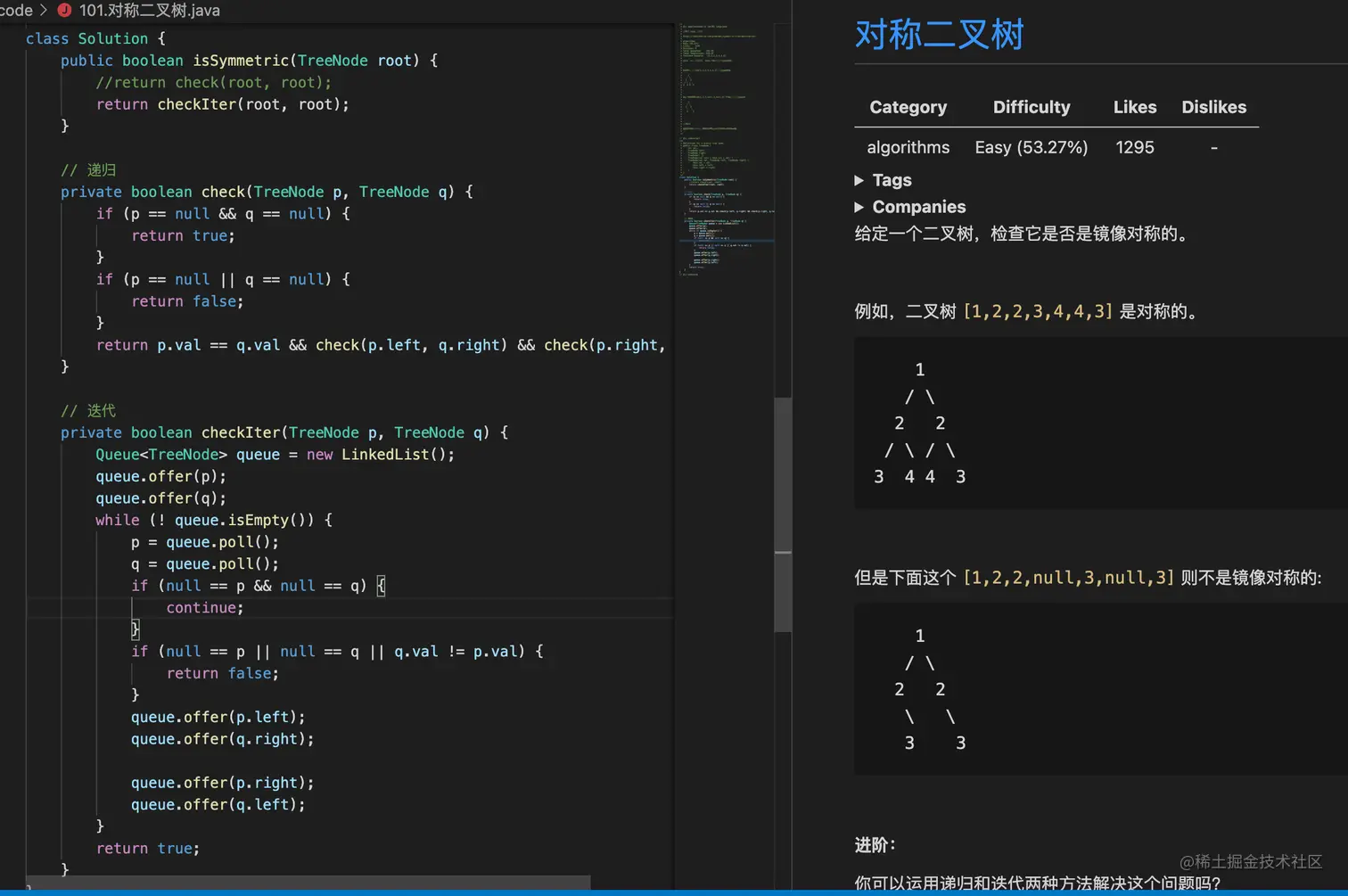Click the [1,2,2,null,3,null,3] inline code example
The height and width of the screenshot is (896, 1348).
(1069, 578)
